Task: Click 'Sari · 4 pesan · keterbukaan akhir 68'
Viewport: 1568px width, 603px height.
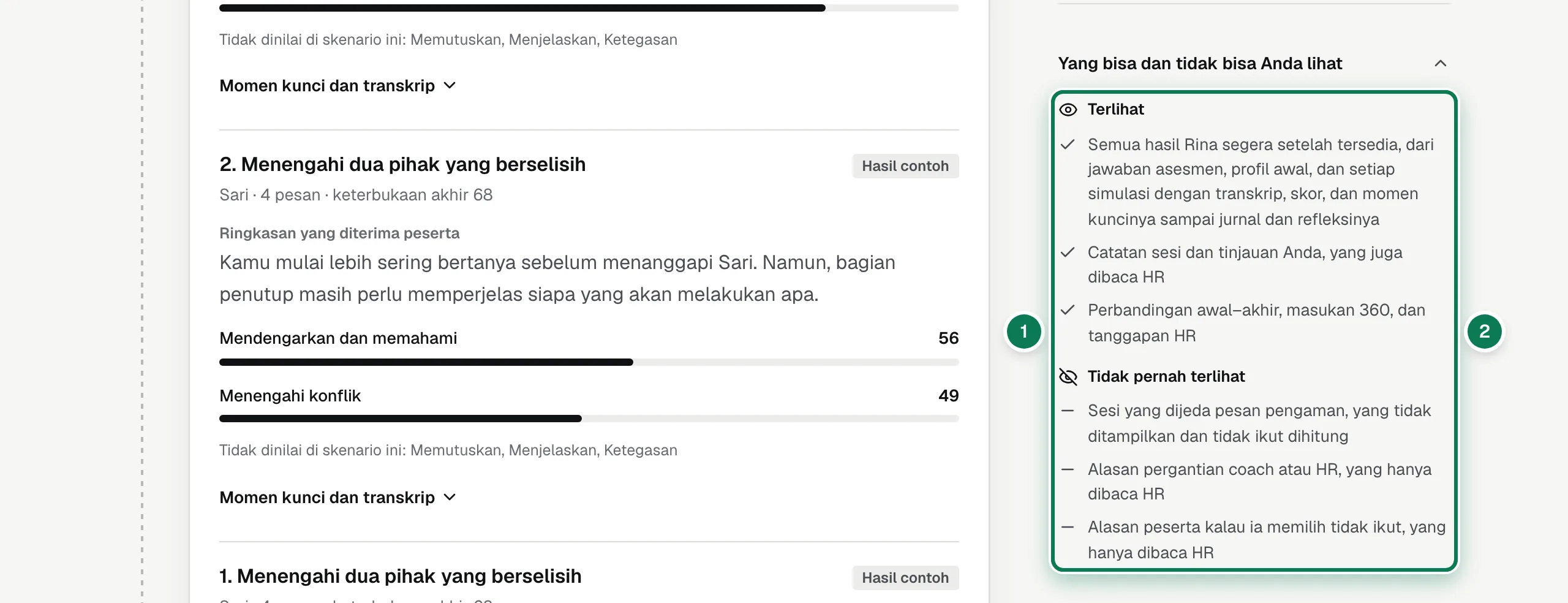Action: (356, 195)
